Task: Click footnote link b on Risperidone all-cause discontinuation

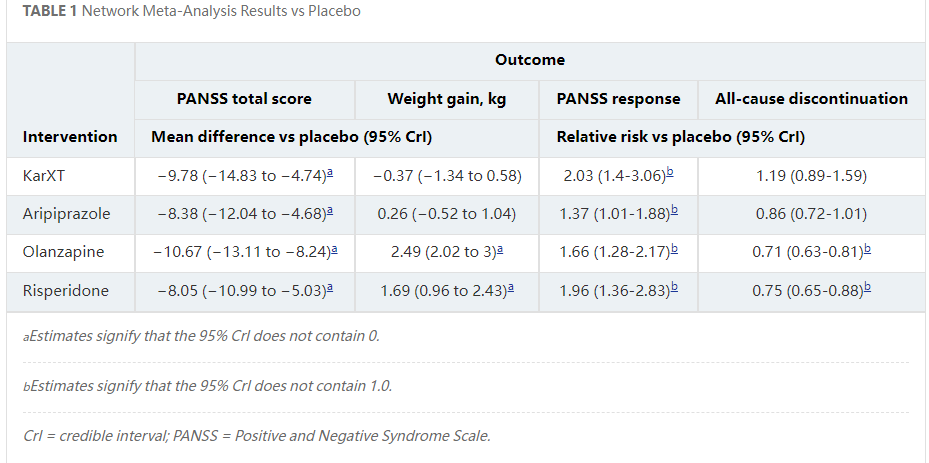Action: pos(866,290)
